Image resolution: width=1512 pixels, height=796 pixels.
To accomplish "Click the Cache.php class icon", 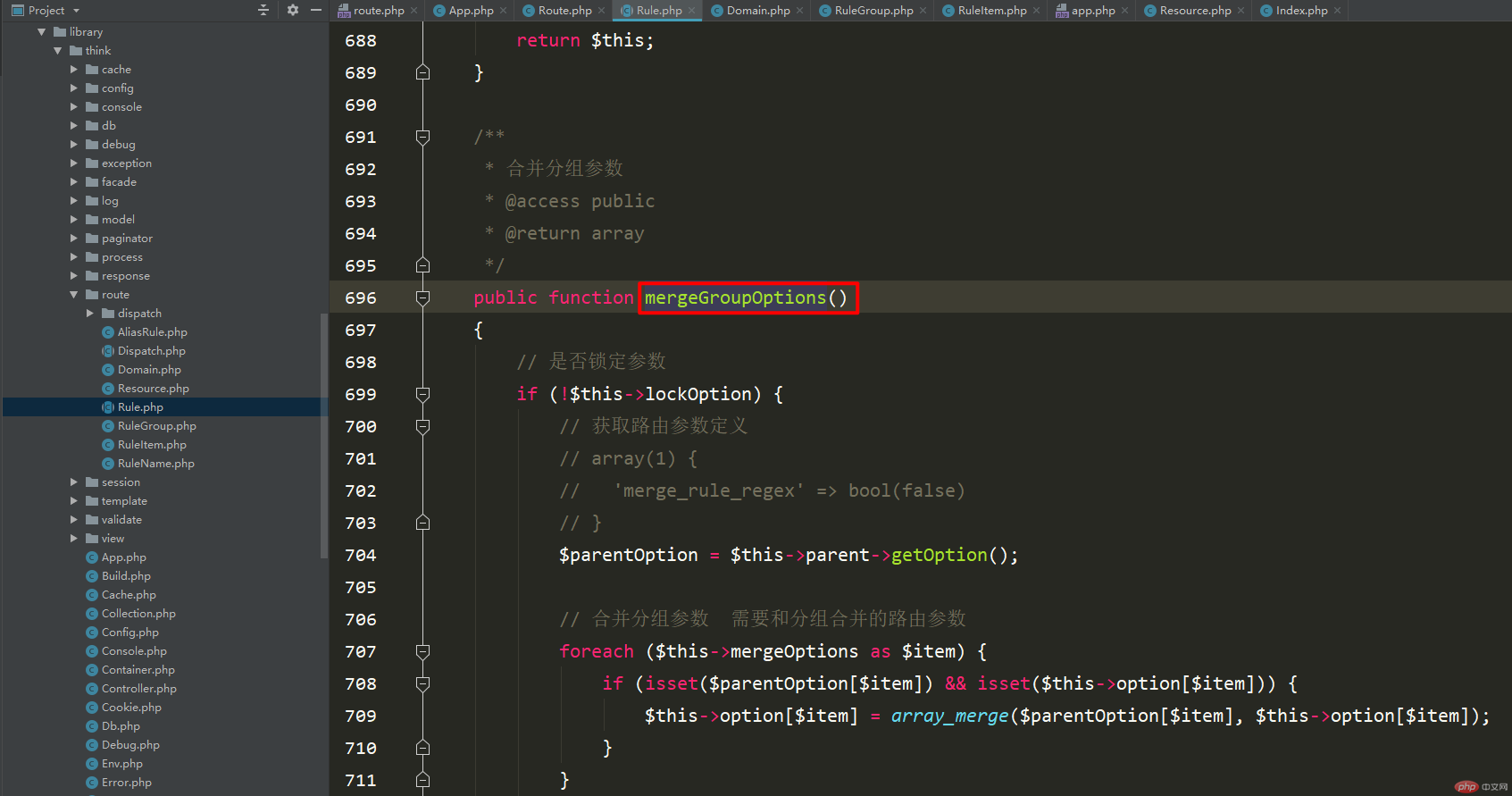I will (92, 595).
